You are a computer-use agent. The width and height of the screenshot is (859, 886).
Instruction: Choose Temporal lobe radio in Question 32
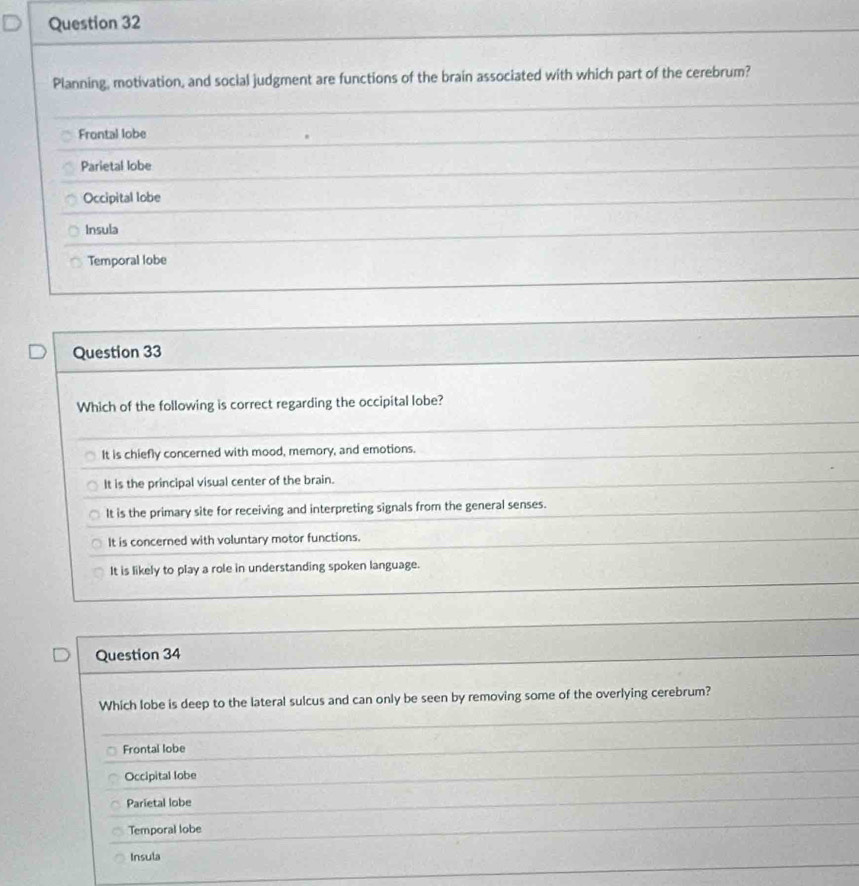pyautogui.click(x=76, y=261)
